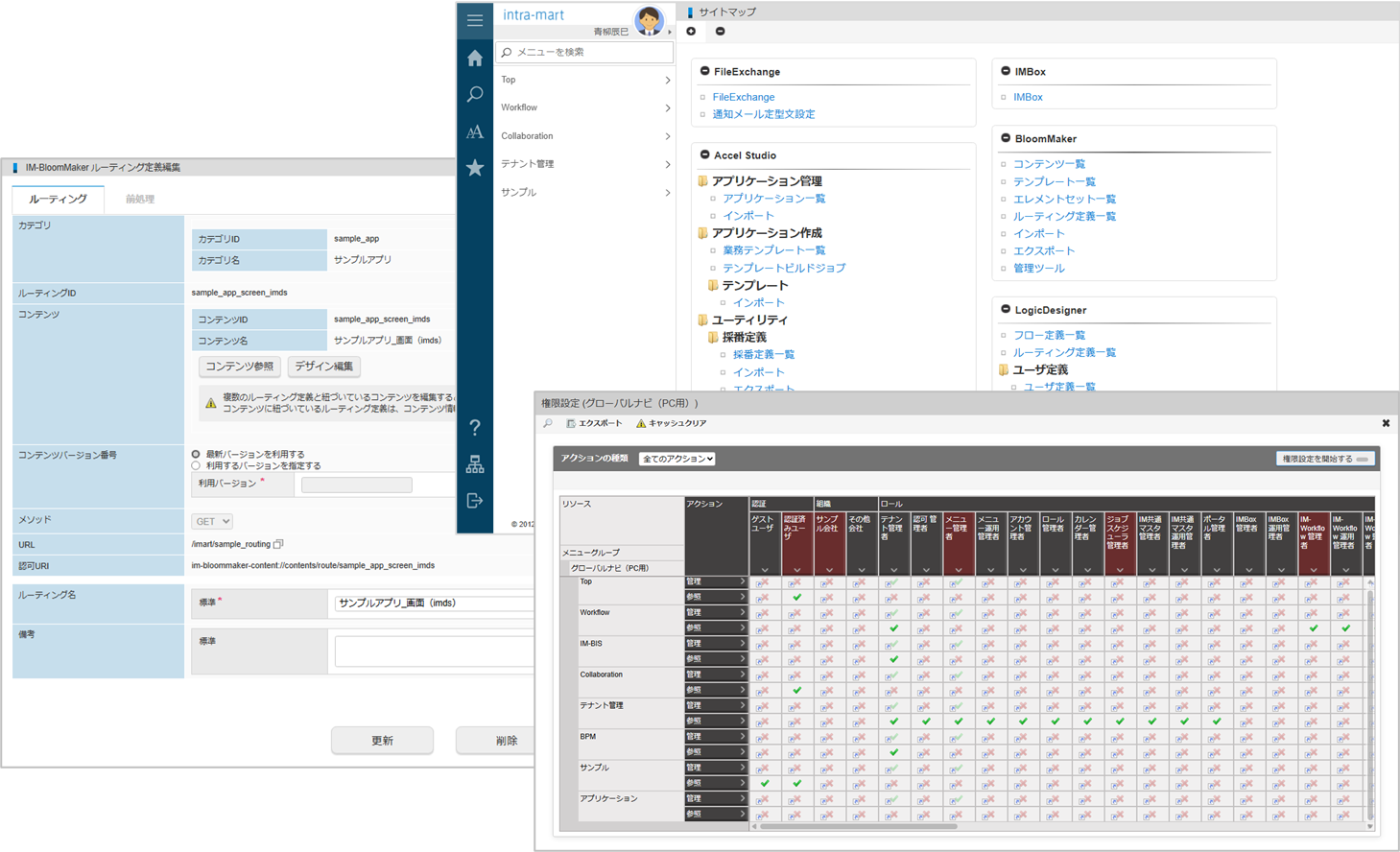Open the sitemap icon in the sidebar

[475, 465]
